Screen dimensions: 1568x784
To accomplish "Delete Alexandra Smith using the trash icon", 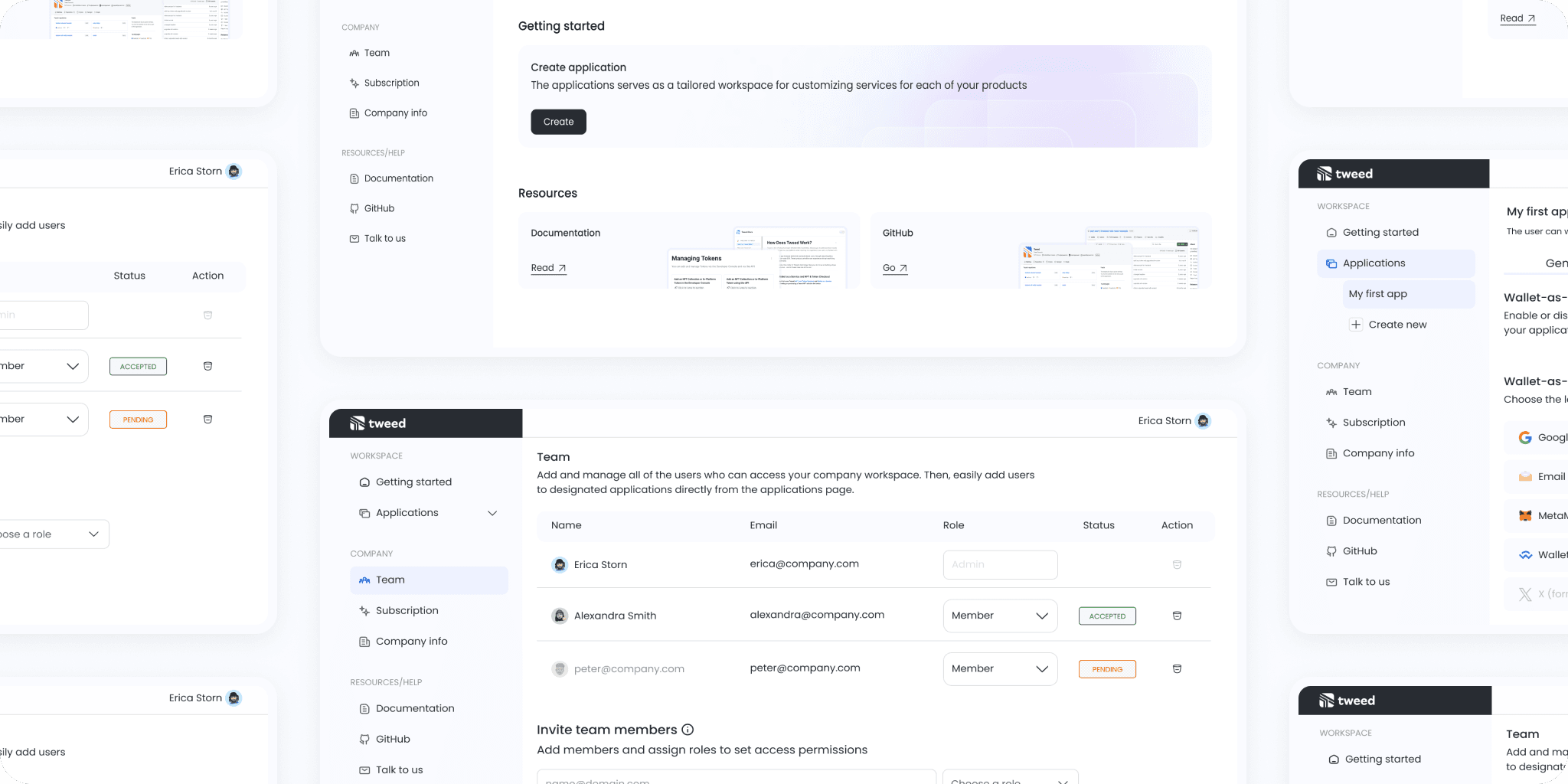I will coord(1178,616).
